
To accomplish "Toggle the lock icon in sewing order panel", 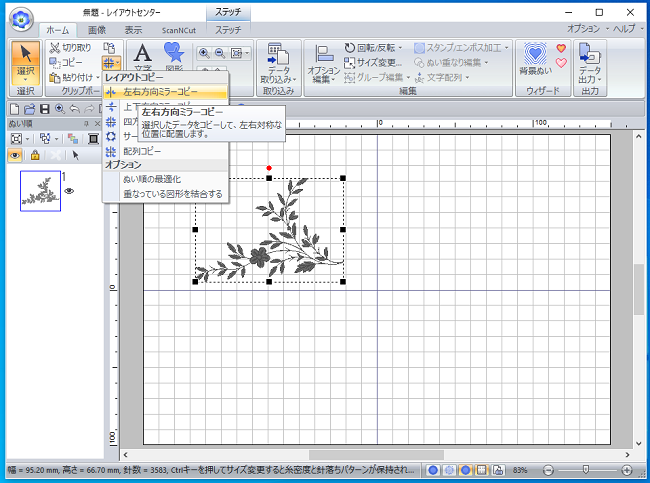I will pos(35,156).
